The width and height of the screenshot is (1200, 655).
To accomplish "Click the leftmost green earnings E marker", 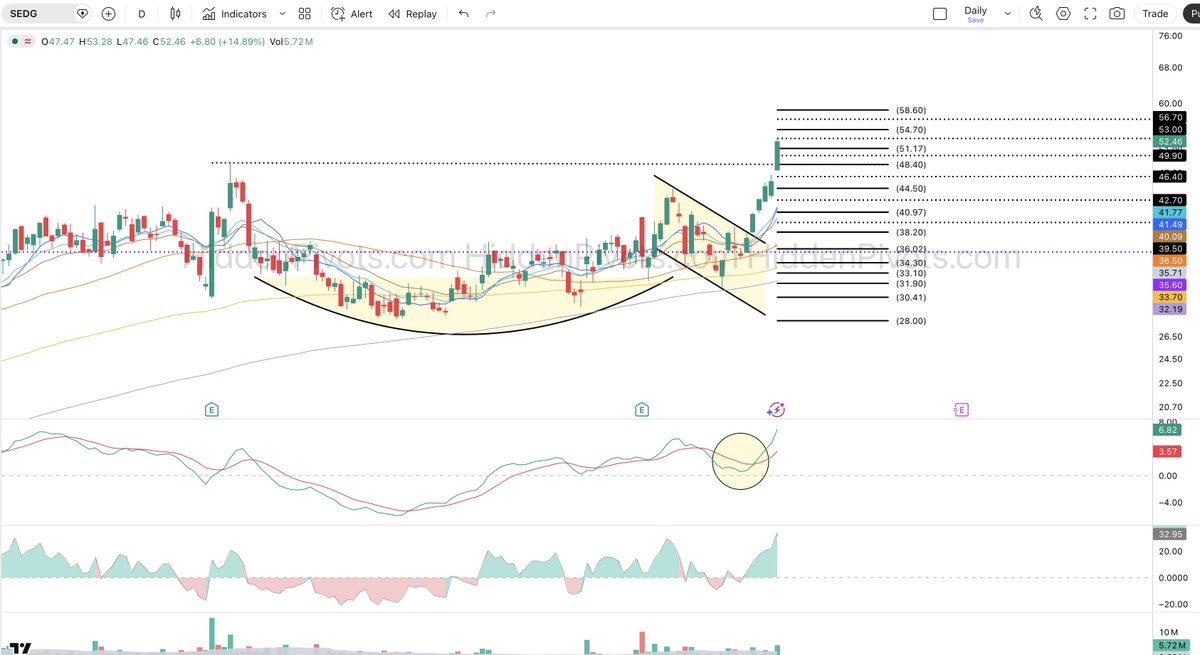I will (211, 409).
